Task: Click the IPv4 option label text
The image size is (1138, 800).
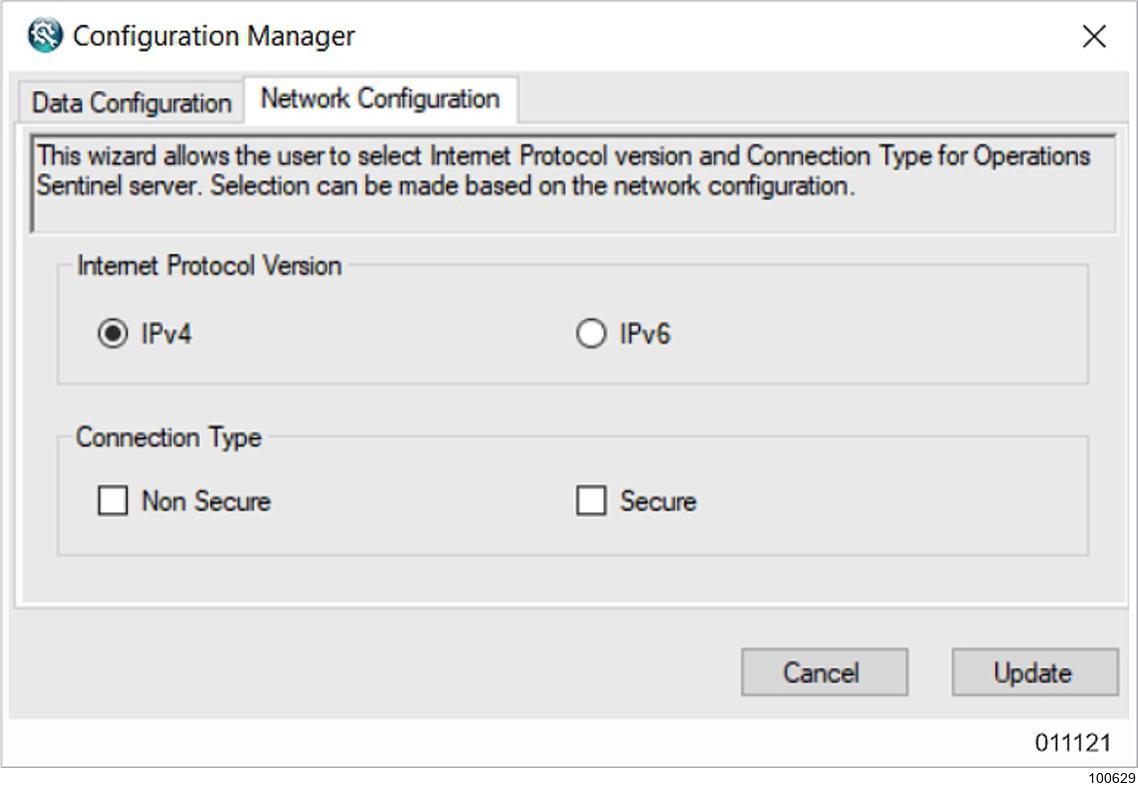Action: click(166, 334)
